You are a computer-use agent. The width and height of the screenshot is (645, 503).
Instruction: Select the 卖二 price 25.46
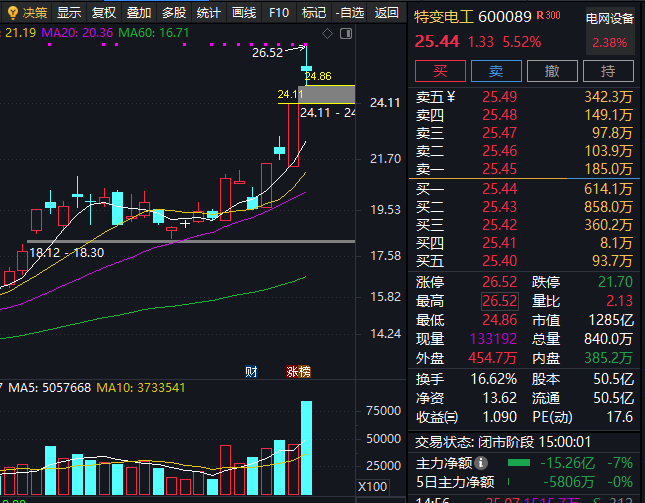click(x=499, y=151)
